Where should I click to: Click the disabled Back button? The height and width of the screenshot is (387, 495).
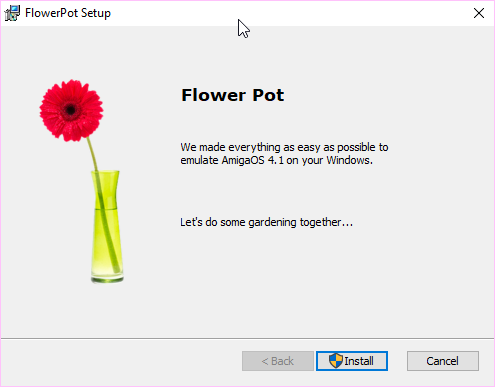pos(278,361)
